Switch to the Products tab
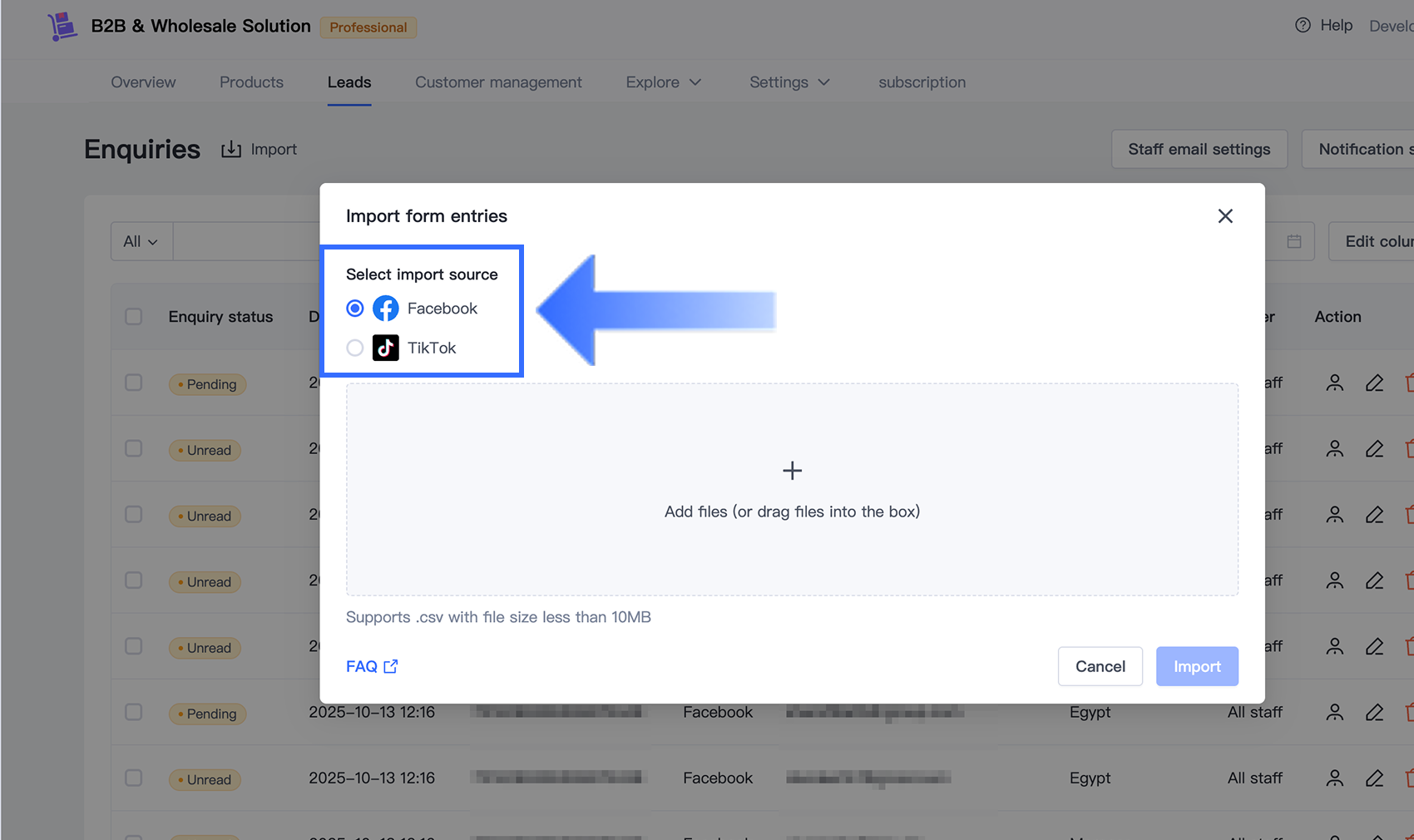Image resolution: width=1414 pixels, height=840 pixels. pyautogui.click(x=251, y=82)
